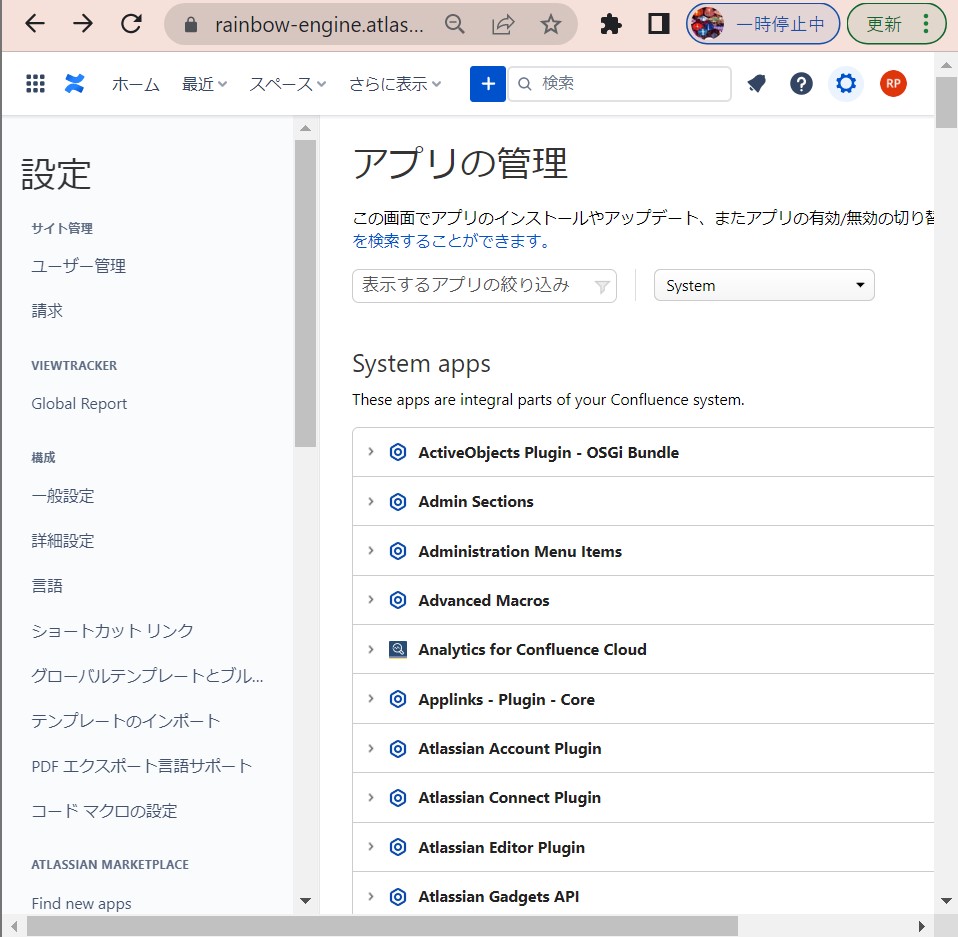The height and width of the screenshot is (937, 958).
Task: Click the Admin Sections app icon
Action: click(x=398, y=501)
